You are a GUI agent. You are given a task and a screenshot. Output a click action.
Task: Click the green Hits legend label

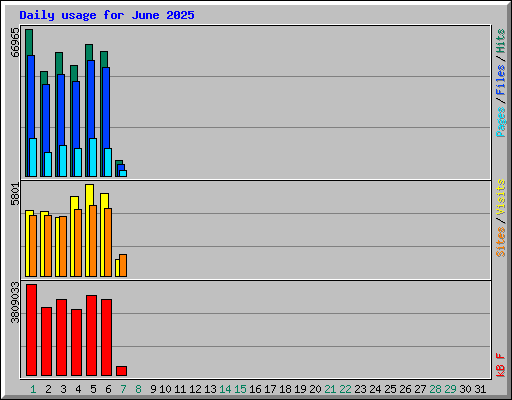(x=501, y=41)
